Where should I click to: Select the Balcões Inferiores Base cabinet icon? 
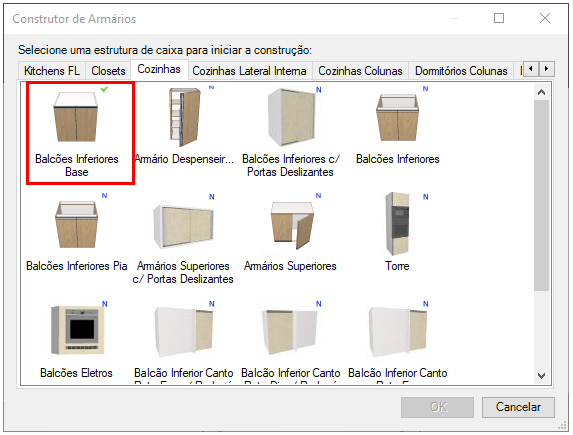(x=77, y=117)
